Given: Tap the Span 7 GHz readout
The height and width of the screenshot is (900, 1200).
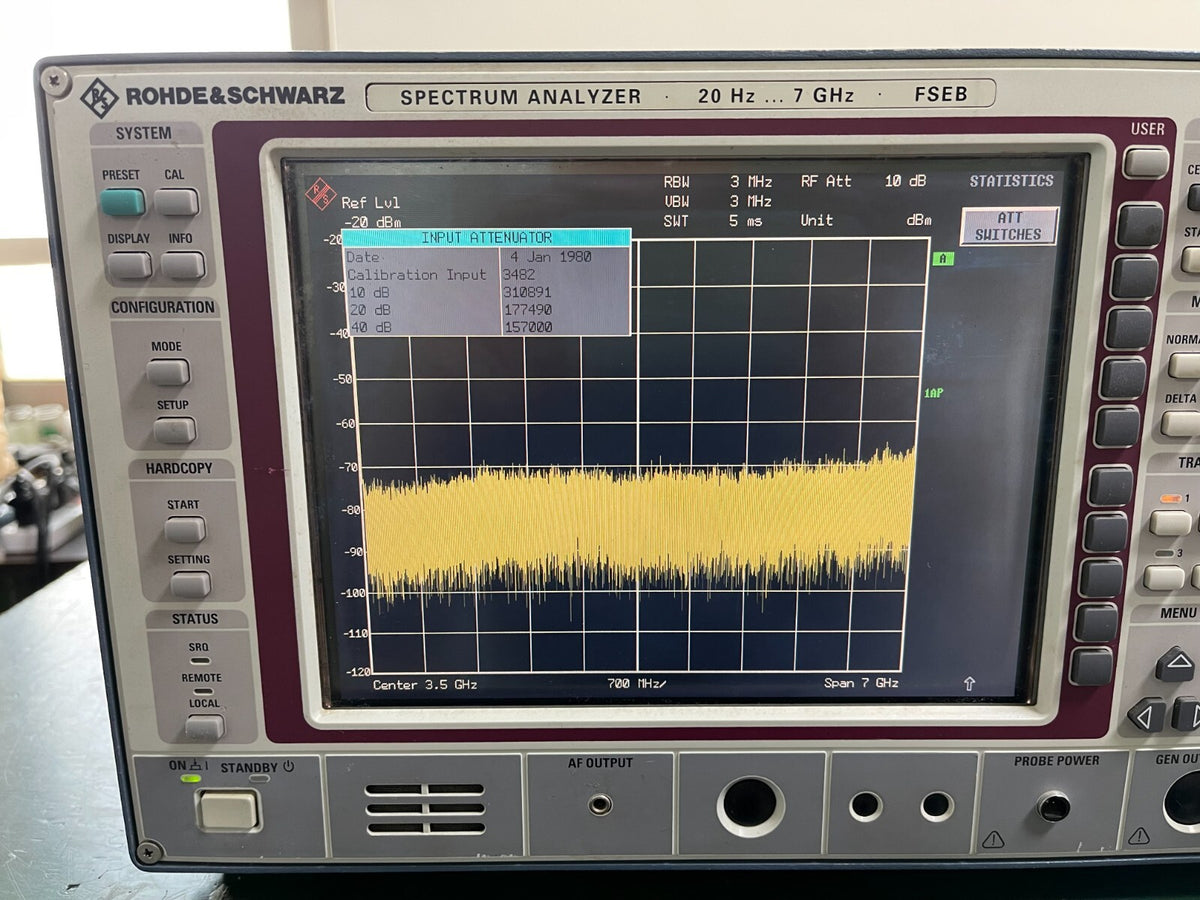Looking at the screenshot, I should coord(861,683).
